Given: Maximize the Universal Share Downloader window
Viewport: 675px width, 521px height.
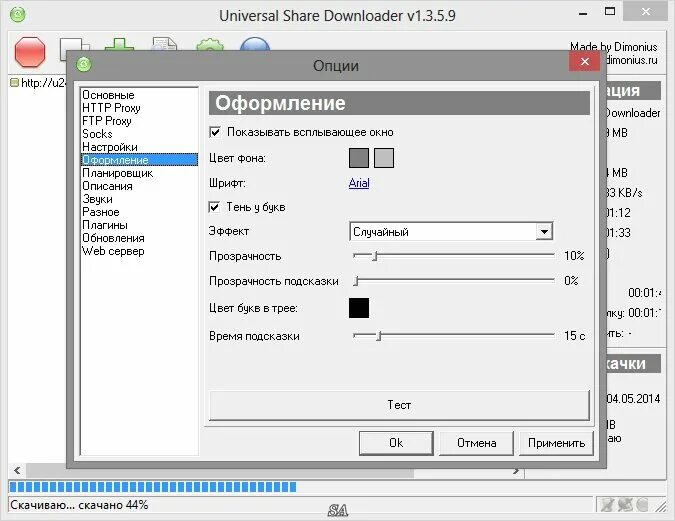Looking at the screenshot, I should 610,12.
